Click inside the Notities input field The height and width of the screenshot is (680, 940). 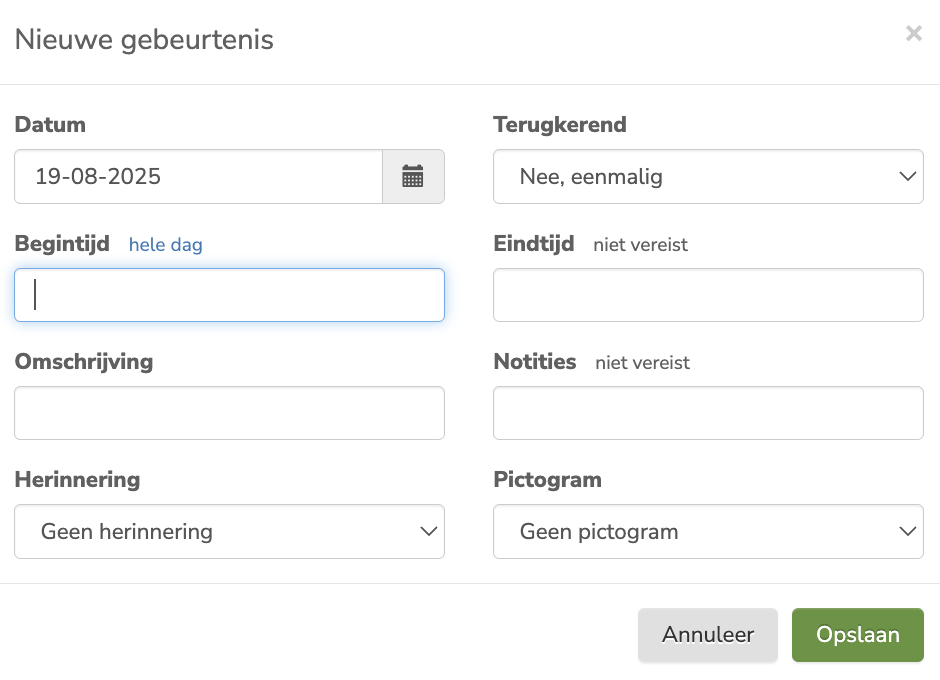pyautogui.click(x=708, y=412)
